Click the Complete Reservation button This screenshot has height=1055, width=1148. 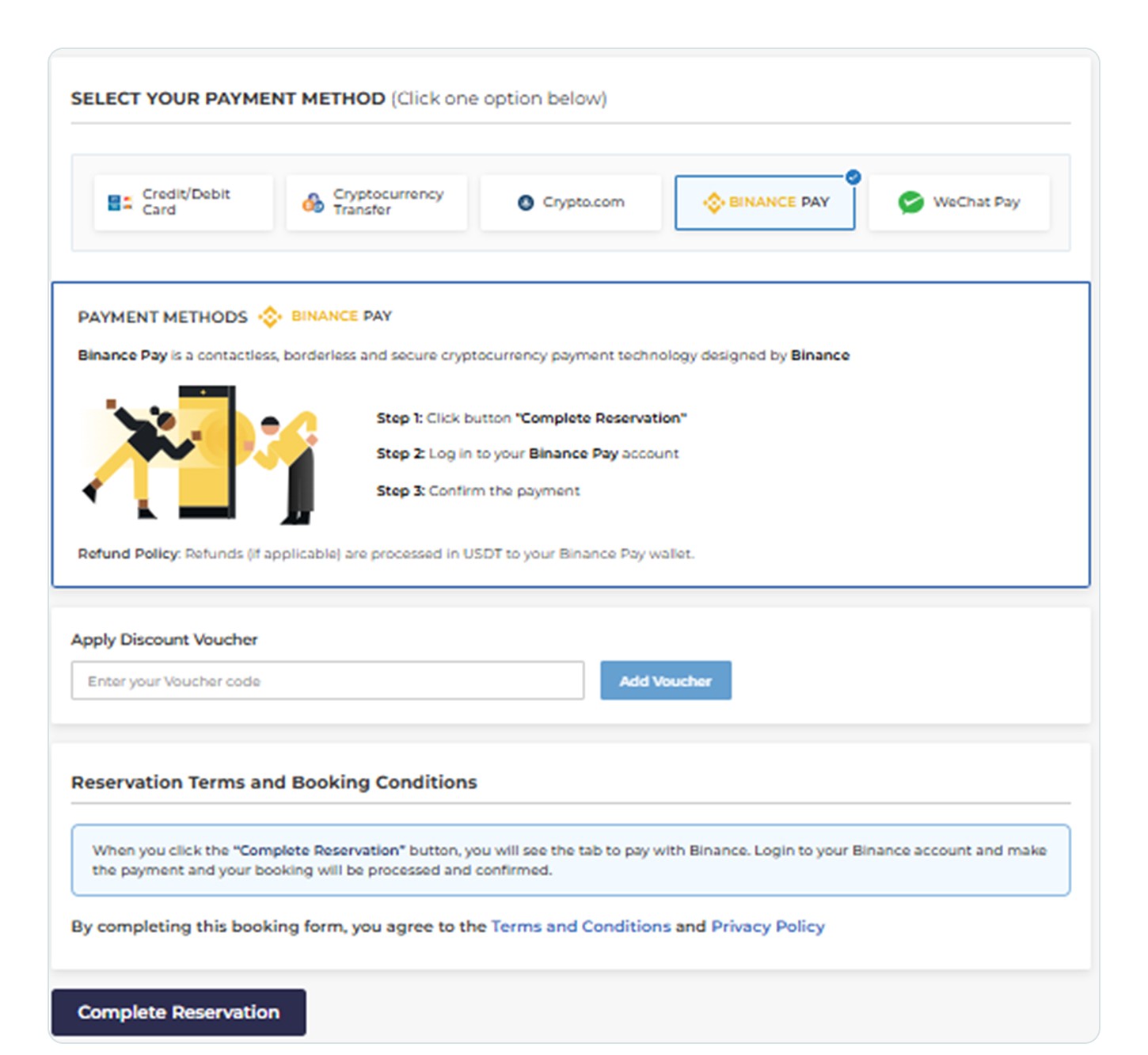[x=179, y=1012]
